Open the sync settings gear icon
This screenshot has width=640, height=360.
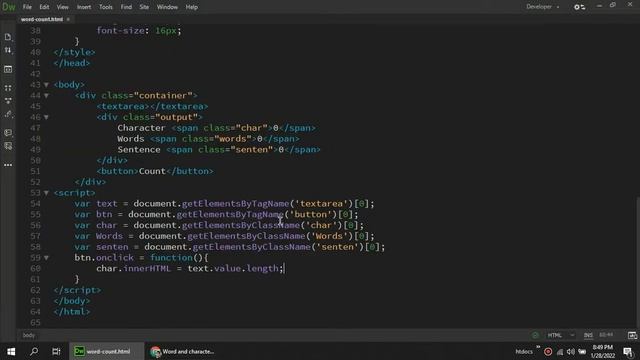(579, 7)
